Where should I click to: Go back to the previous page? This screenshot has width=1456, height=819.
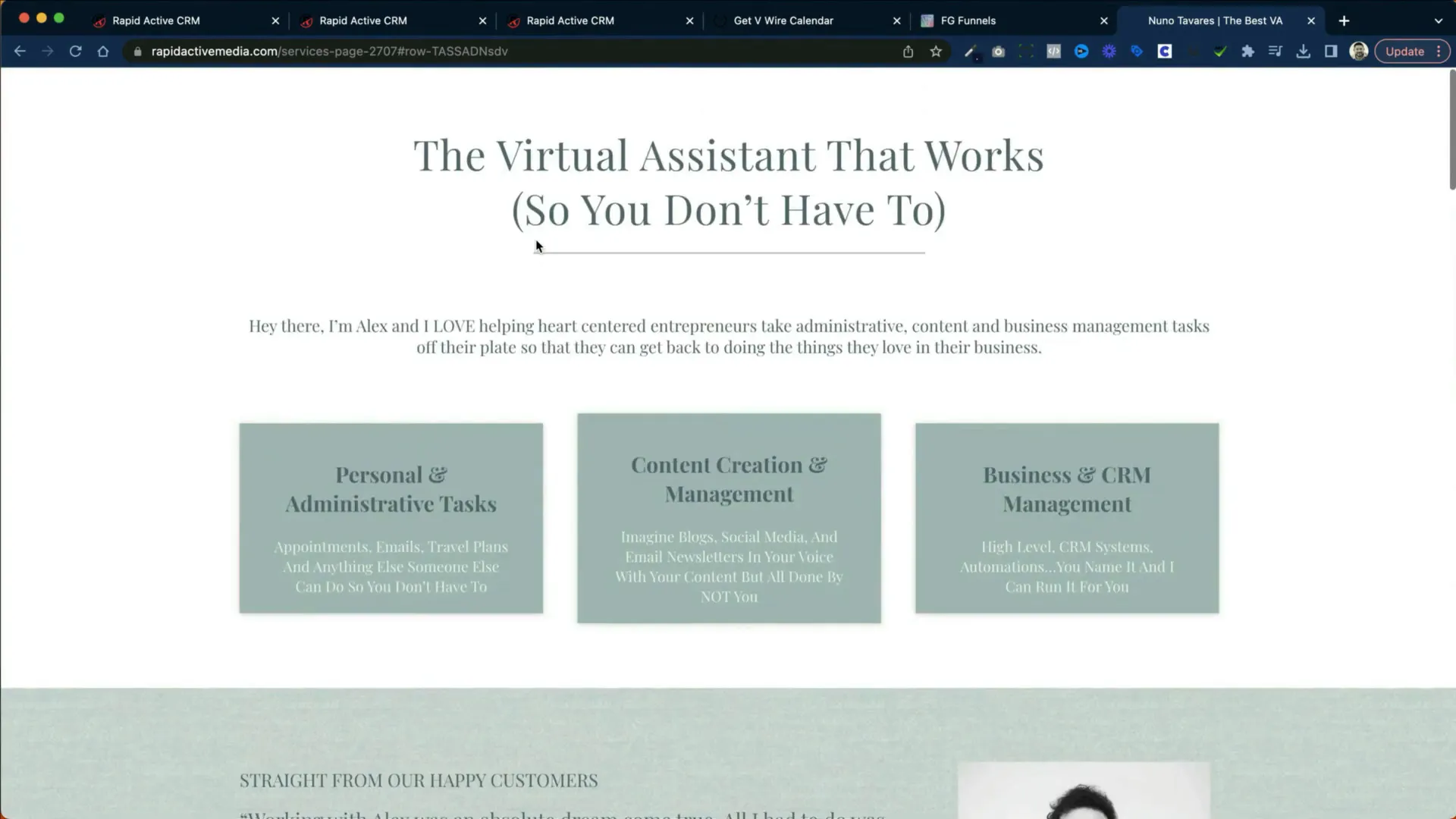pyautogui.click(x=20, y=52)
